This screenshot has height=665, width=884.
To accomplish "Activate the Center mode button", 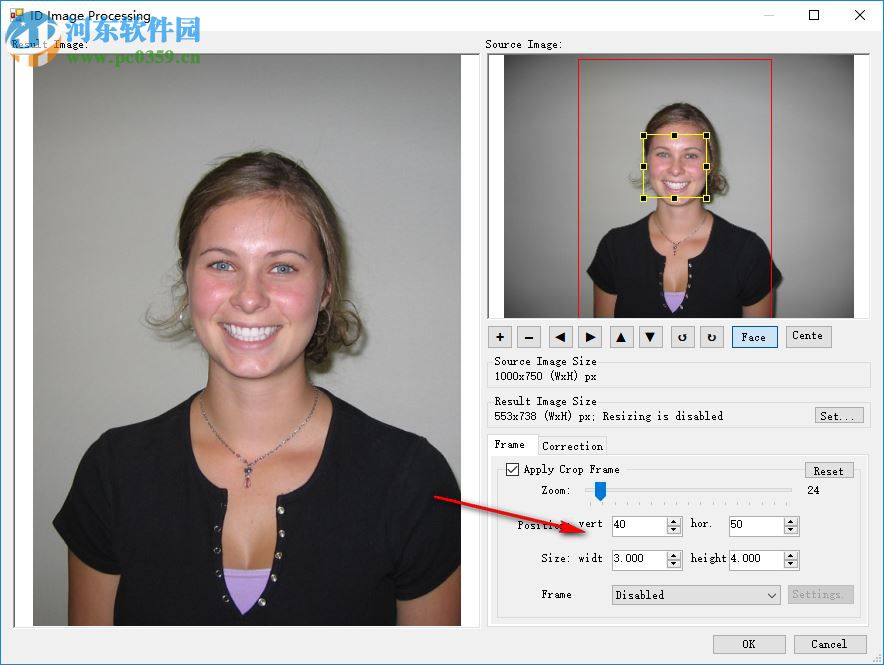I will (808, 337).
